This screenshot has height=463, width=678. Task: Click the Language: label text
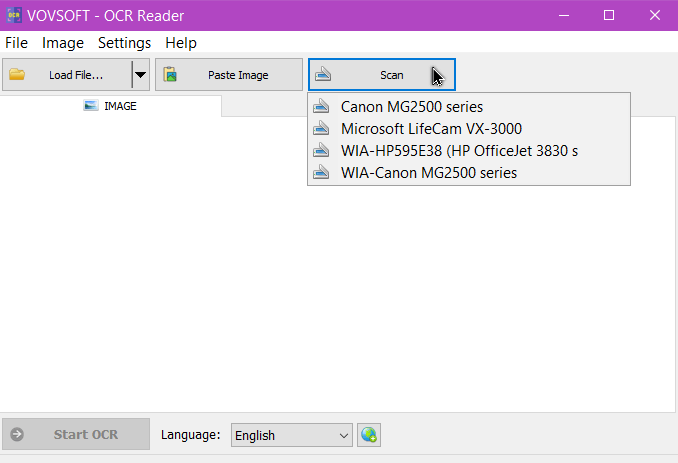tap(191, 434)
